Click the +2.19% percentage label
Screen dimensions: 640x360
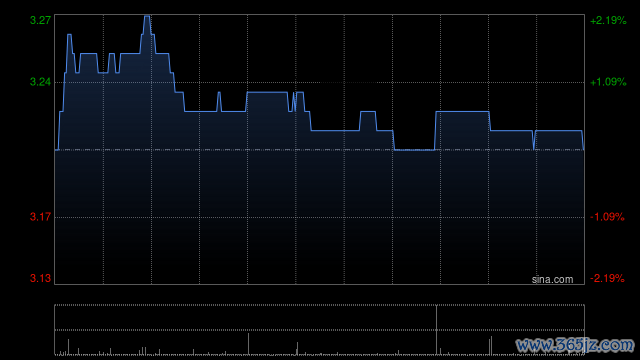(x=608, y=20)
